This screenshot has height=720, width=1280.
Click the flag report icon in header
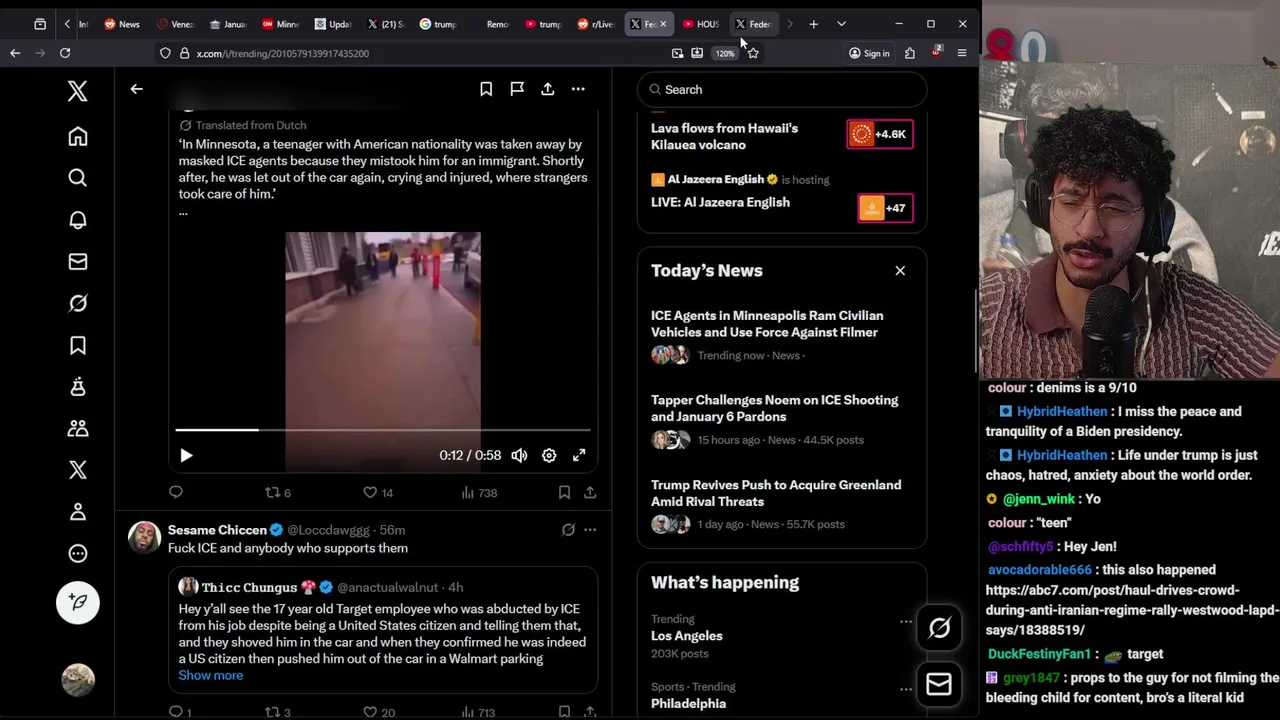tap(517, 89)
